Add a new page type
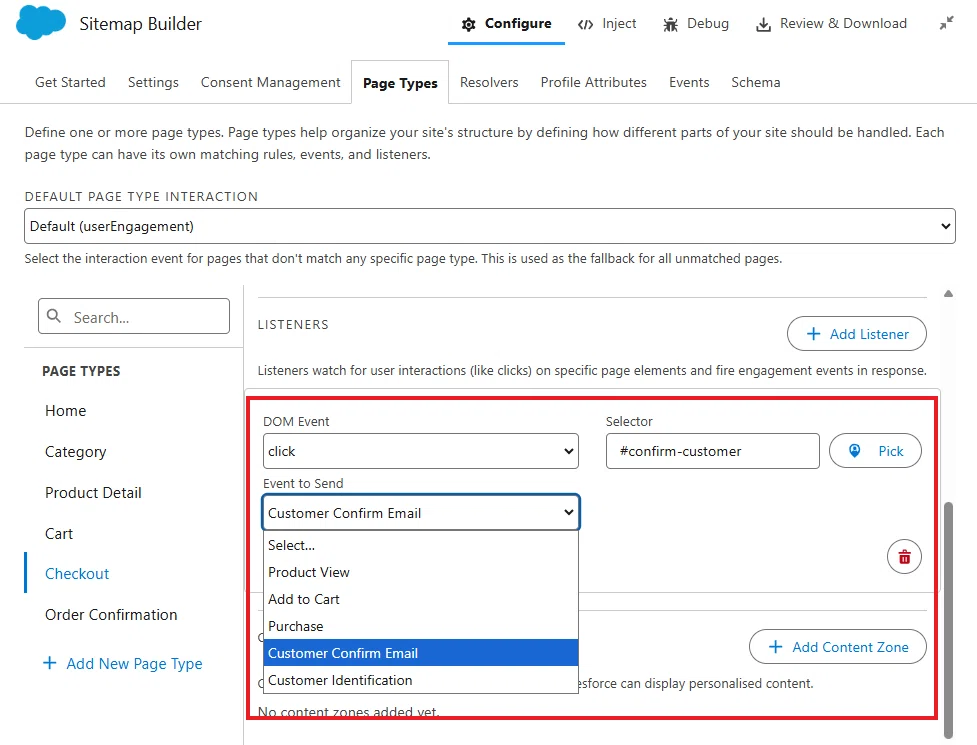The width and height of the screenshot is (977, 745). 123,663
